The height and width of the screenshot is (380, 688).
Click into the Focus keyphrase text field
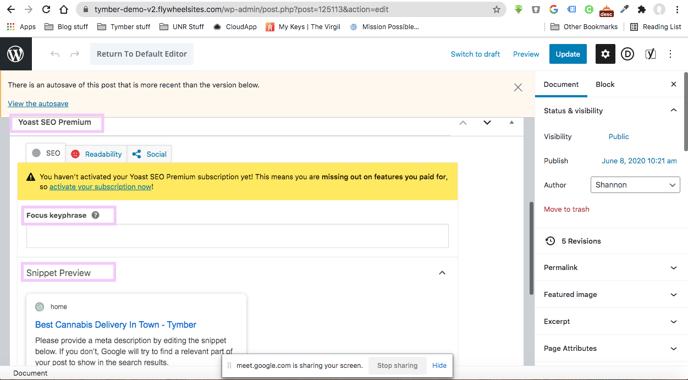click(x=237, y=236)
